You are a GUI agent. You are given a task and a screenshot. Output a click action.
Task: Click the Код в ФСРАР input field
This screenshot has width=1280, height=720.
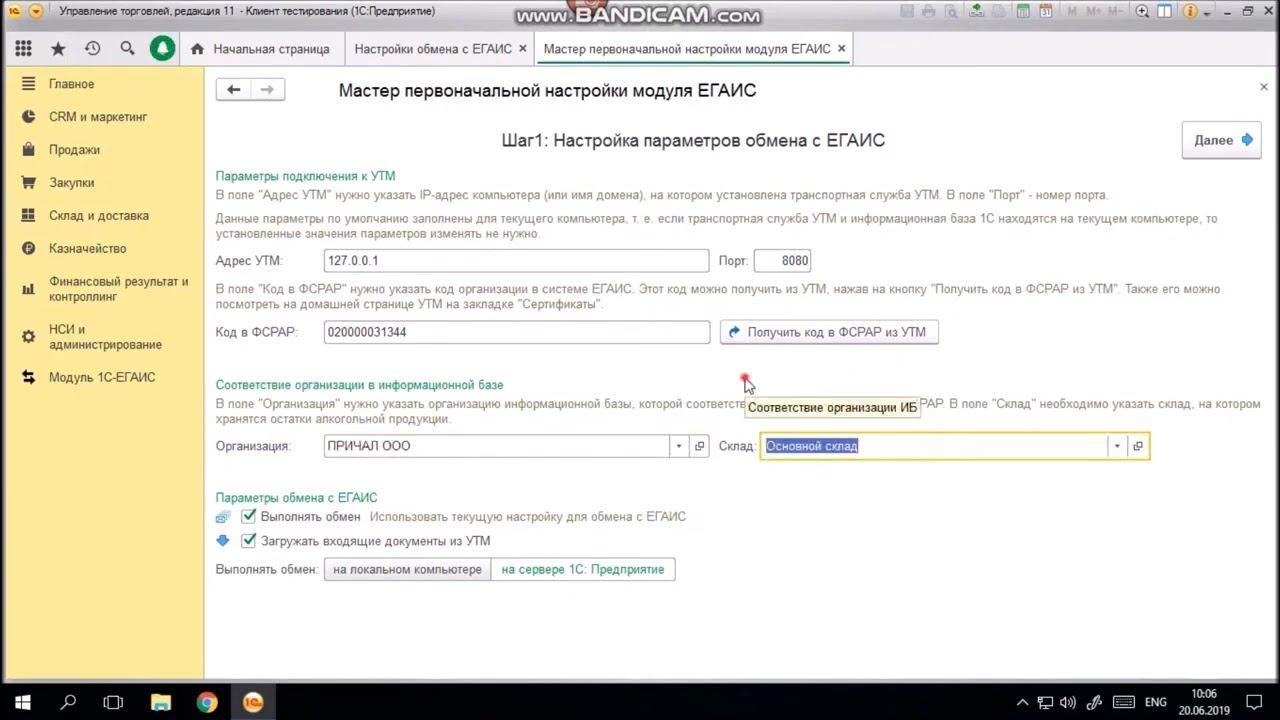[x=516, y=332]
